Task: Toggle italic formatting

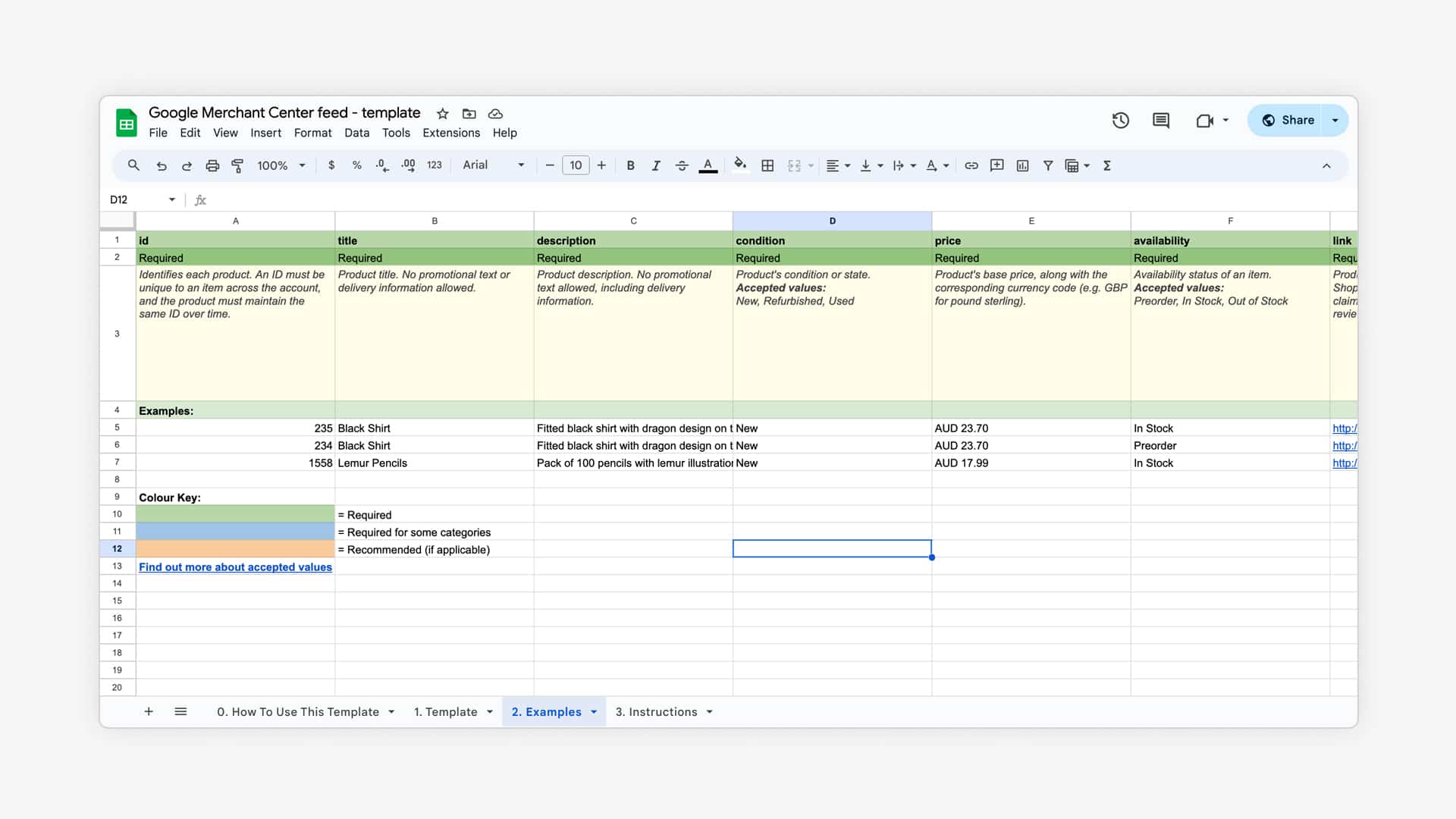Action: [x=656, y=165]
